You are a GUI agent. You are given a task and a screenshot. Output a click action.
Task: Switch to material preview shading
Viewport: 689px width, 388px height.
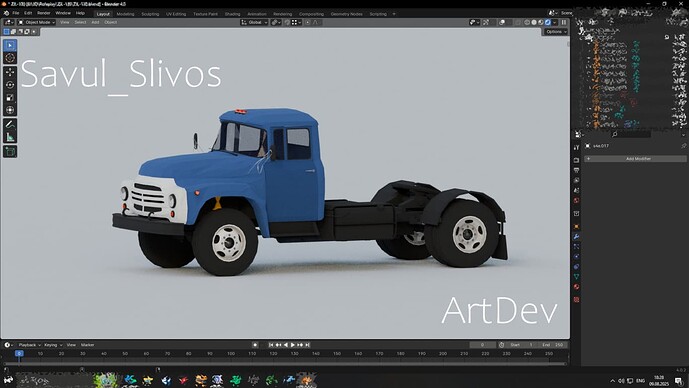tap(540, 22)
